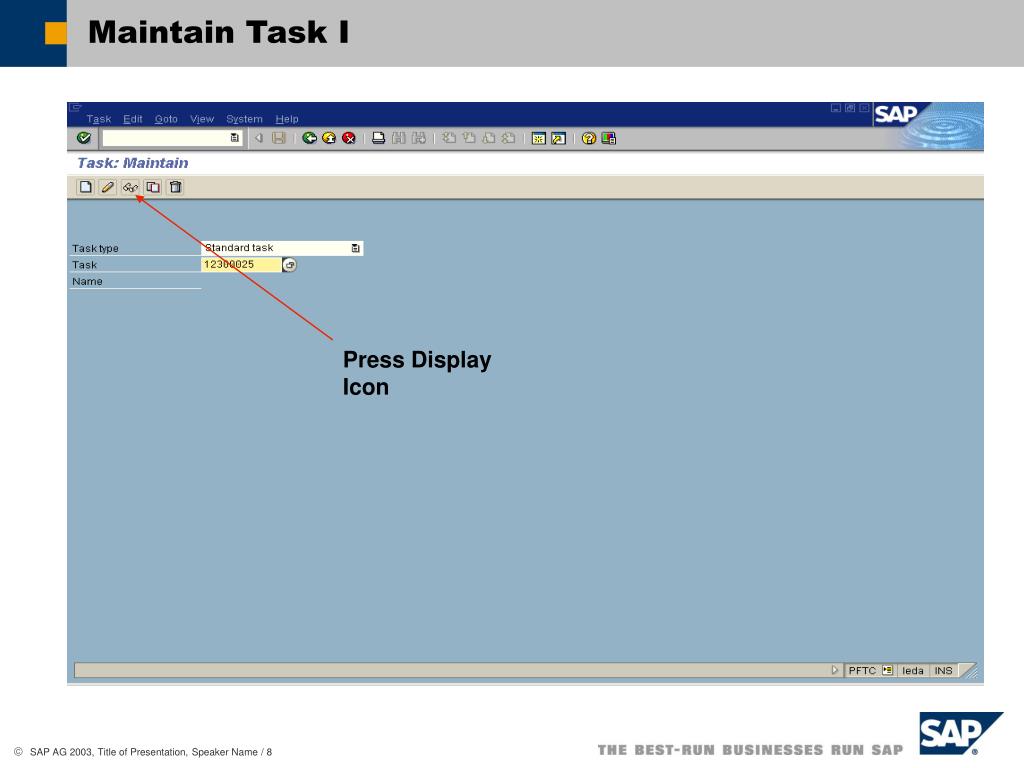Open search help beside the Task number field
Image resolution: width=1024 pixels, height=768 pixels.
point(289,264)
